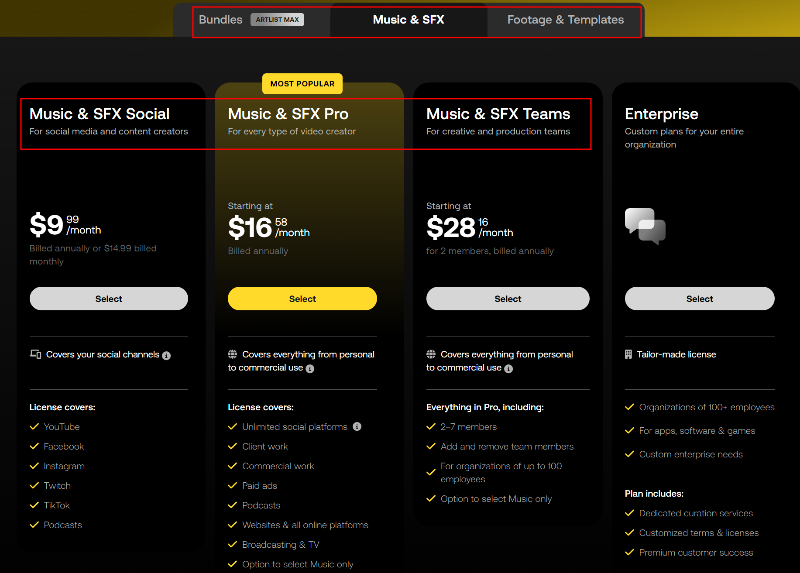Image resolution: width=800 pixels, height=573 pixels.
Task: Click Organizations of 100+ employees item
Action: [707, 407]
